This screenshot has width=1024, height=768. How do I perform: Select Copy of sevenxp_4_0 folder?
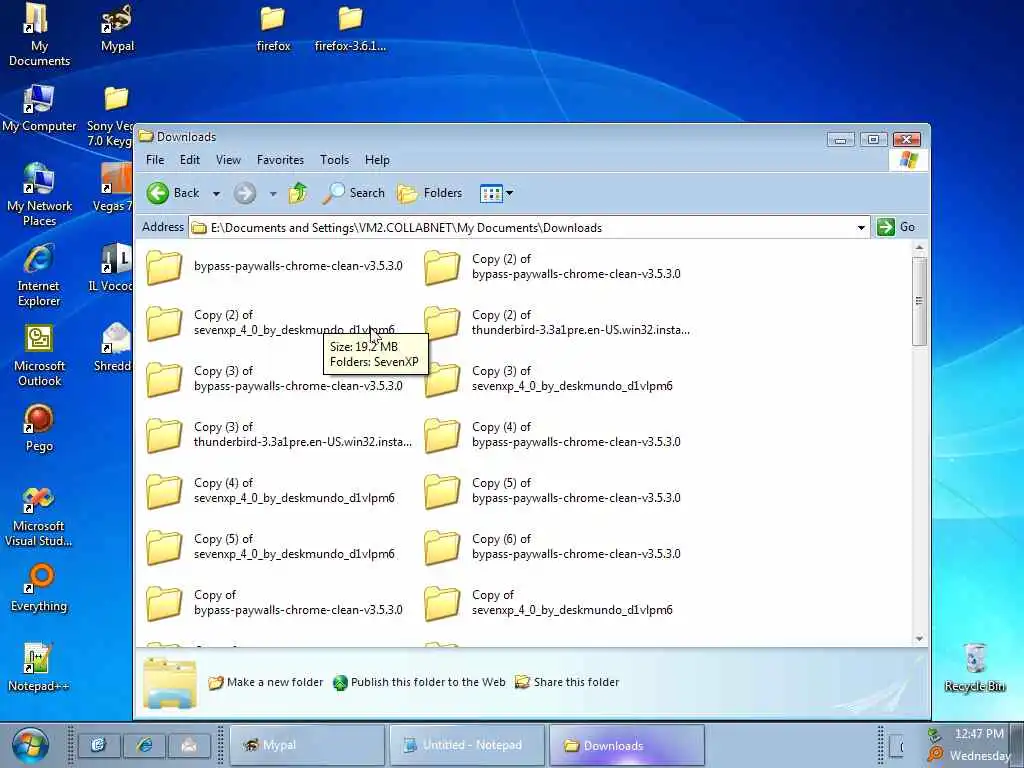(x=549, y=603)
